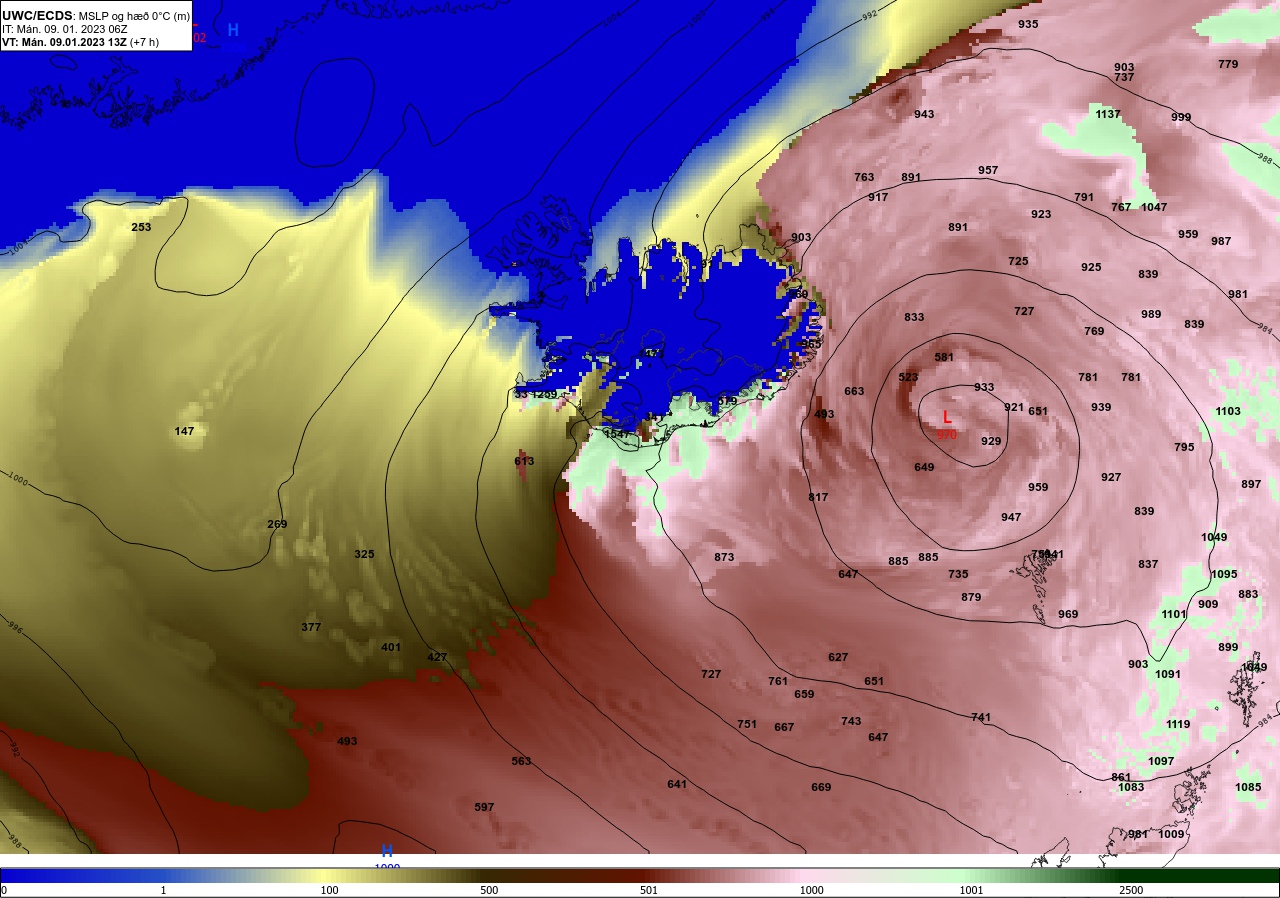Click the map value 927
The height and width of the screenshot is (898, 1280).
[1111, 477]
